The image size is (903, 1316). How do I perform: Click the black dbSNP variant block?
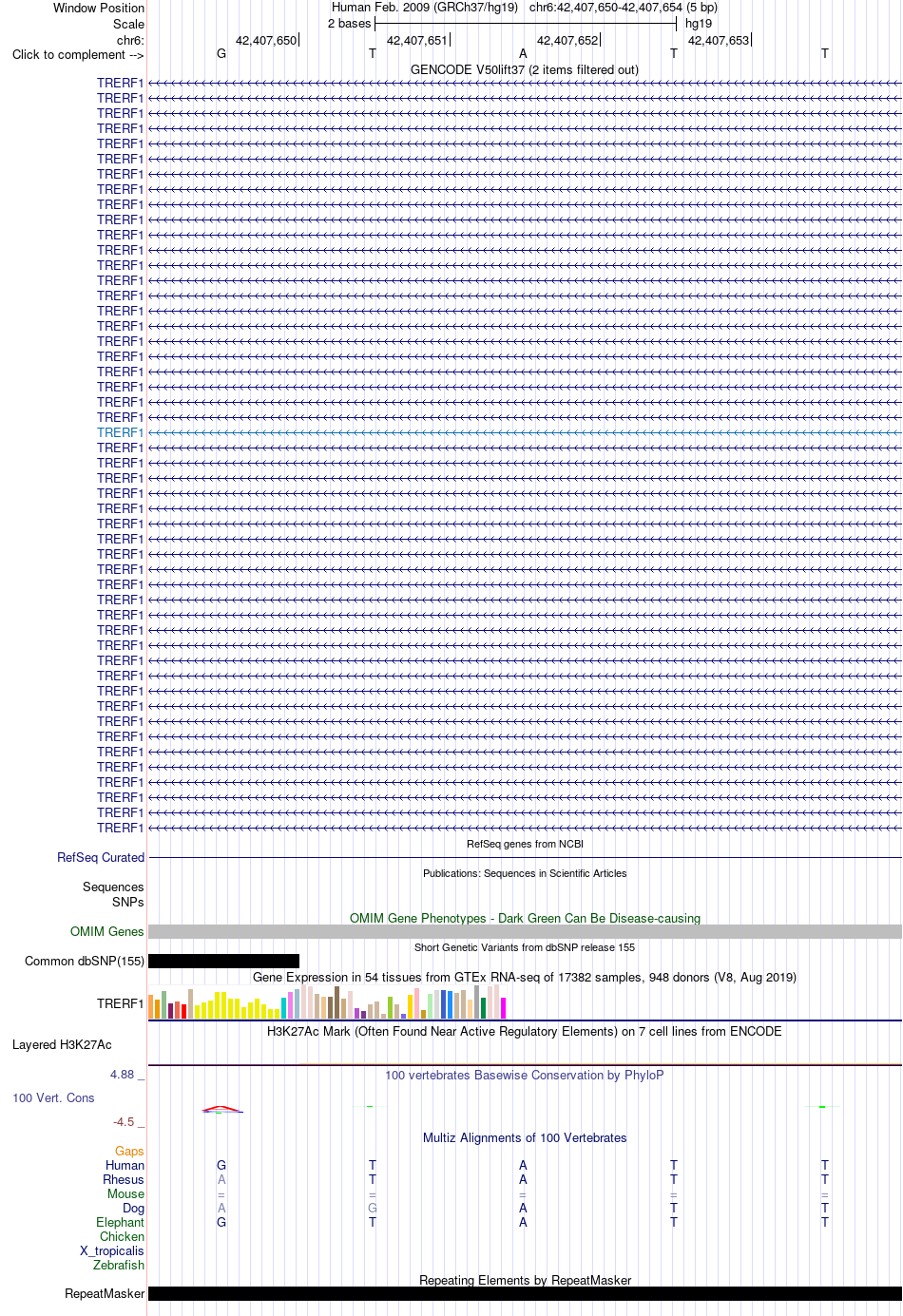coord(223,961)
